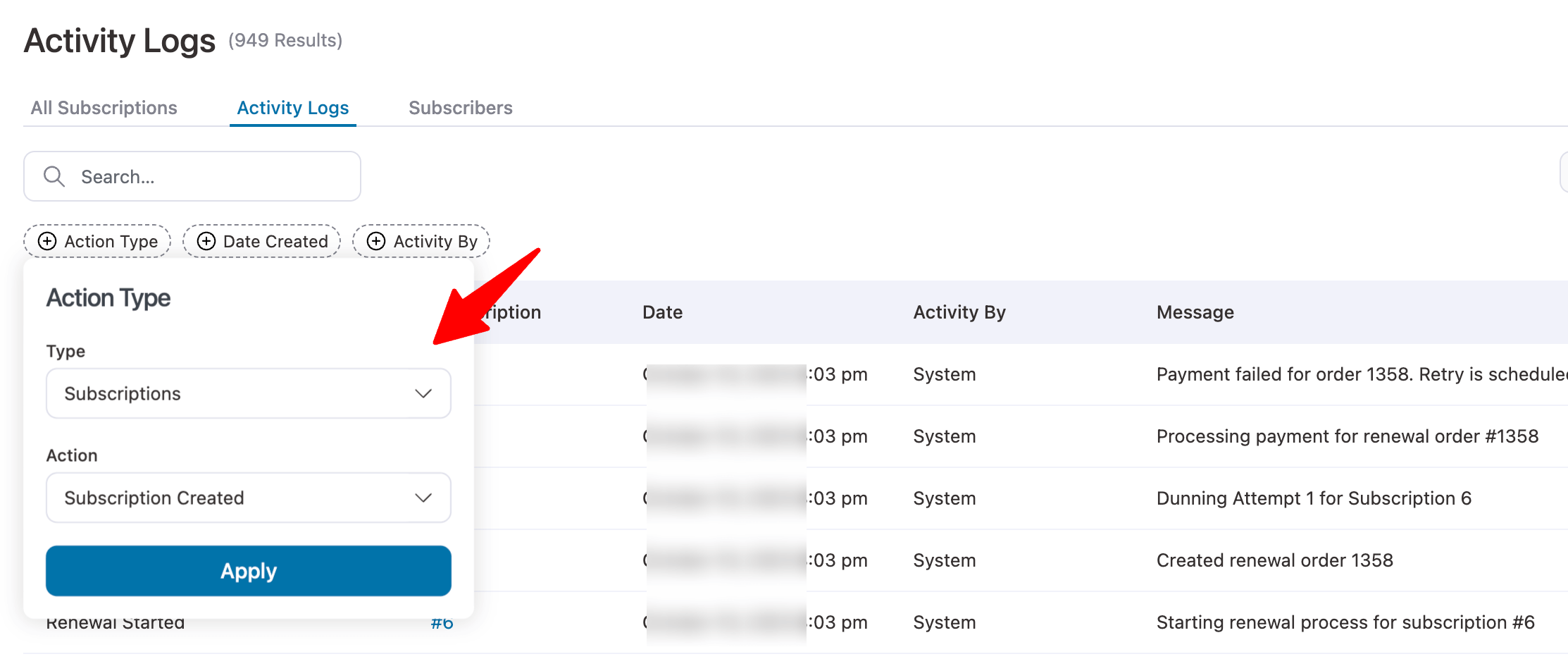The image size is (1568, 659).
Task: Open the Action dropdown showing Subscription Created
Action: [x=248, y=498]
